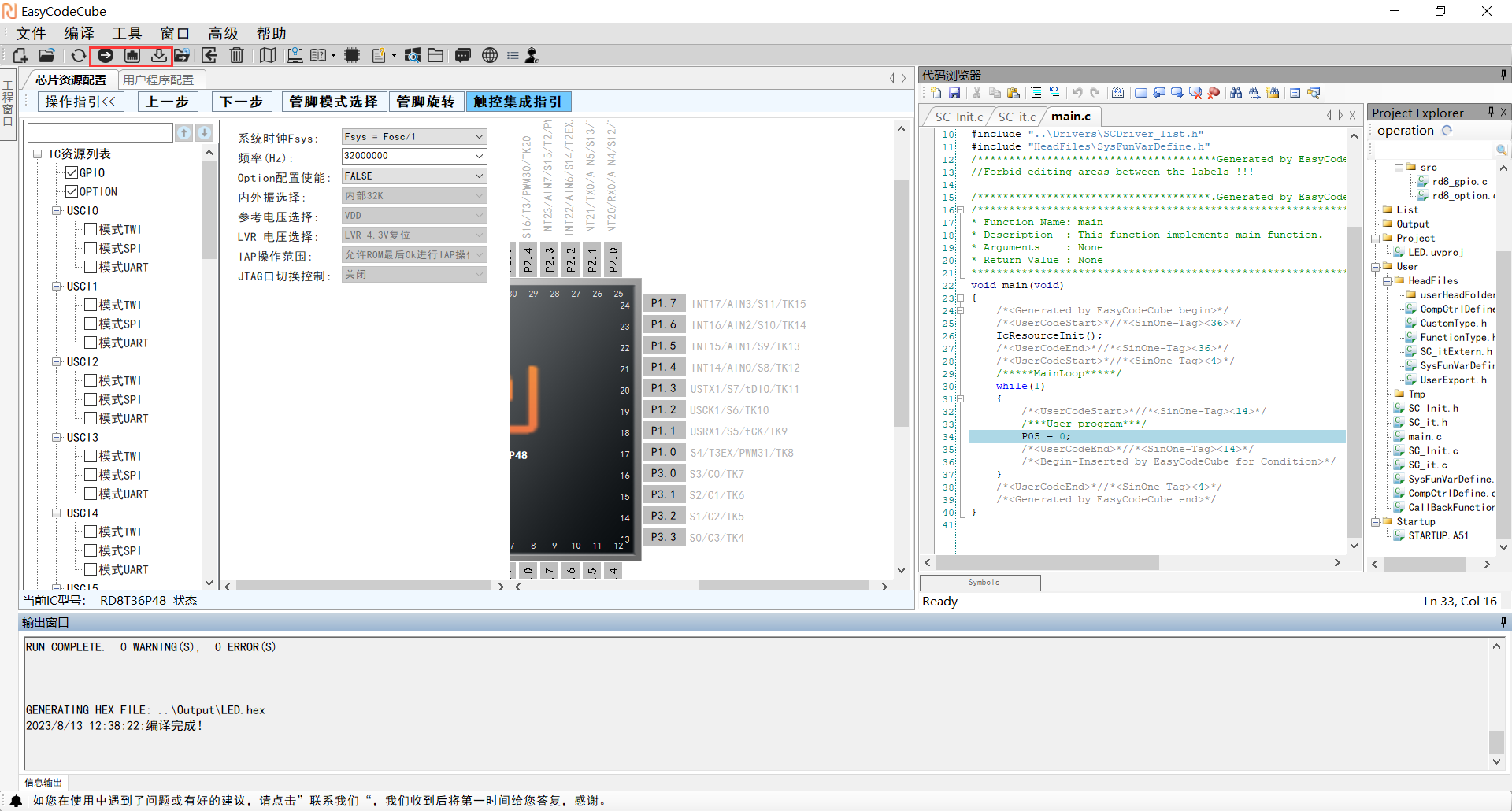Click the code editor horizontal scrollbar thumb

1047,562
